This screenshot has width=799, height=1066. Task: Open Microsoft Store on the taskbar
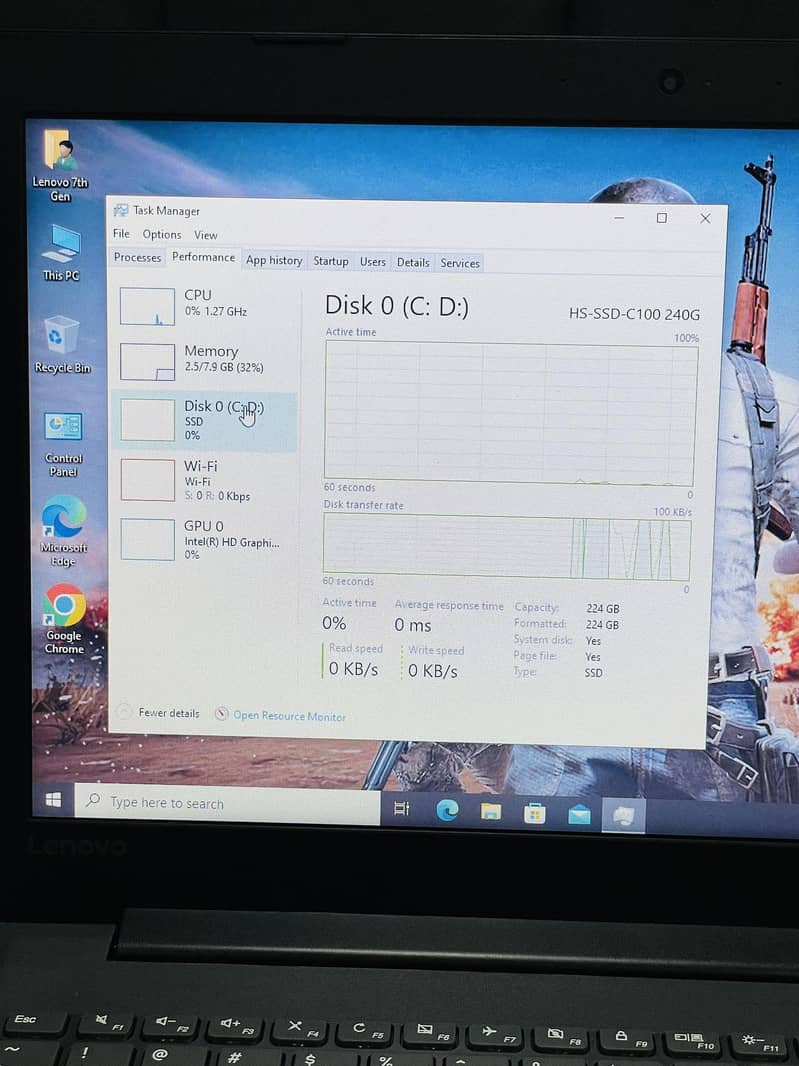pyautogui.click(x=535, y=814)
